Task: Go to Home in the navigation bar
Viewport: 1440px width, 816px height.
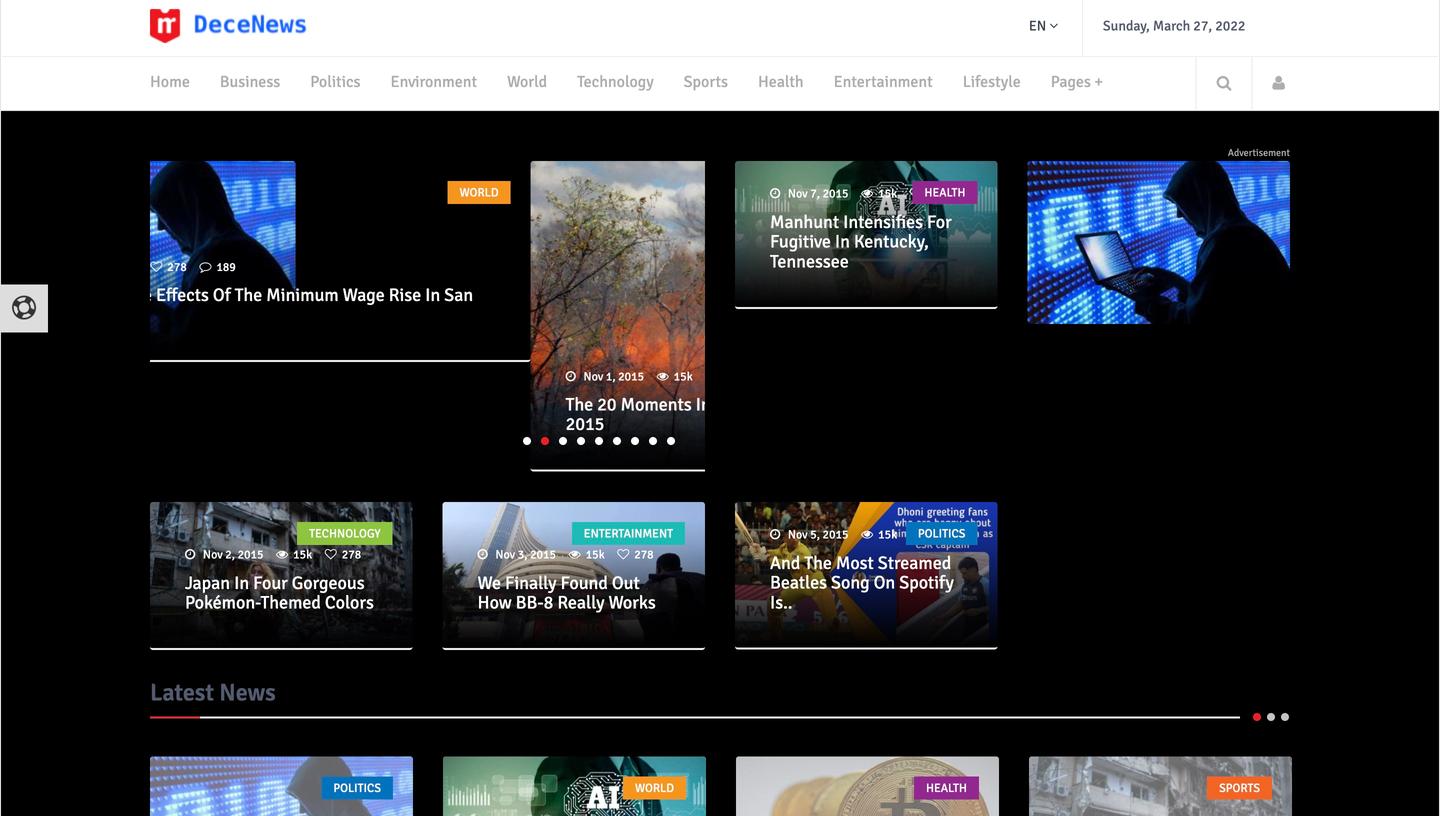Action: coord(170,82)
